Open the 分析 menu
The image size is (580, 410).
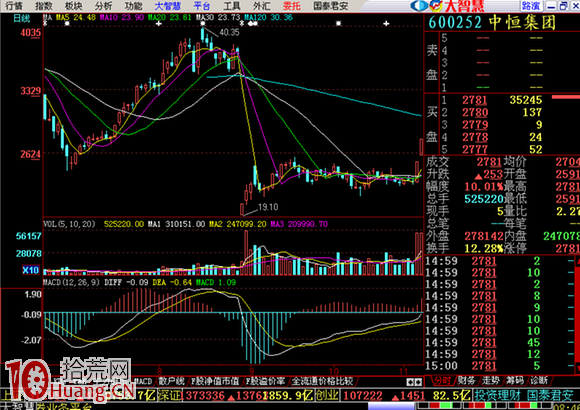pos(103,6)
